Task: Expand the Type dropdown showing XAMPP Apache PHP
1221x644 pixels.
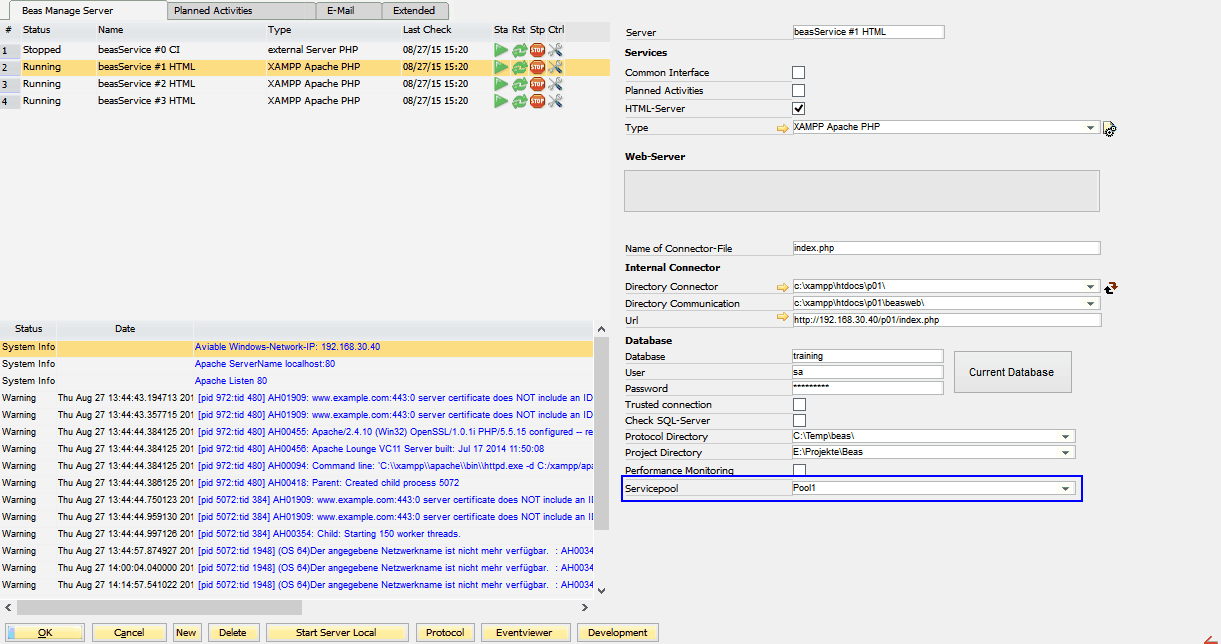Action: tap(1090, 128)
